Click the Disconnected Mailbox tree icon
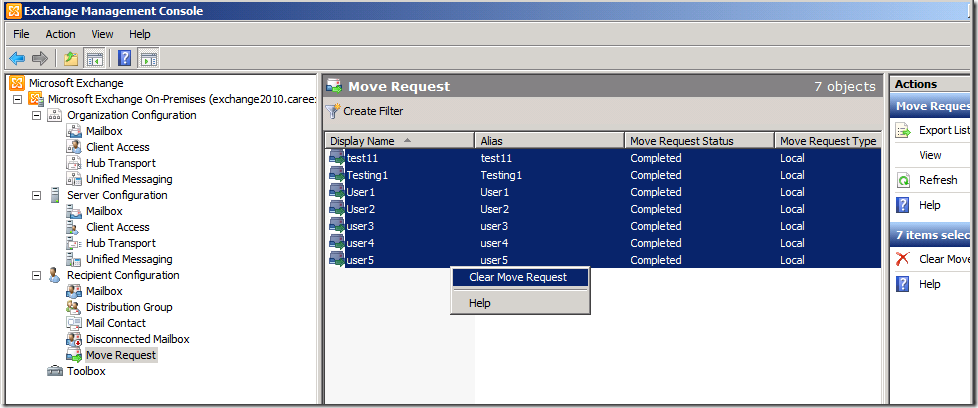 (74, 339)
